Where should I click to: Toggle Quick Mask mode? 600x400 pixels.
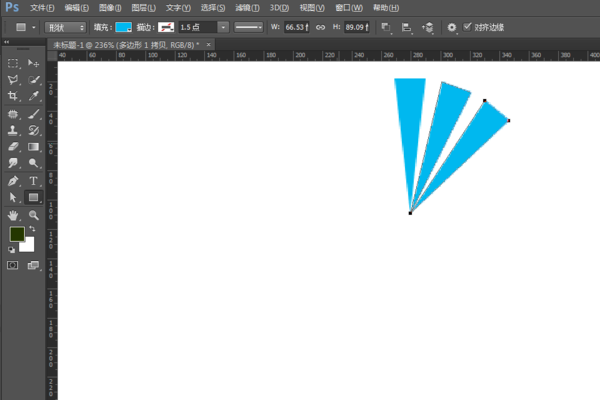(13, 265)
